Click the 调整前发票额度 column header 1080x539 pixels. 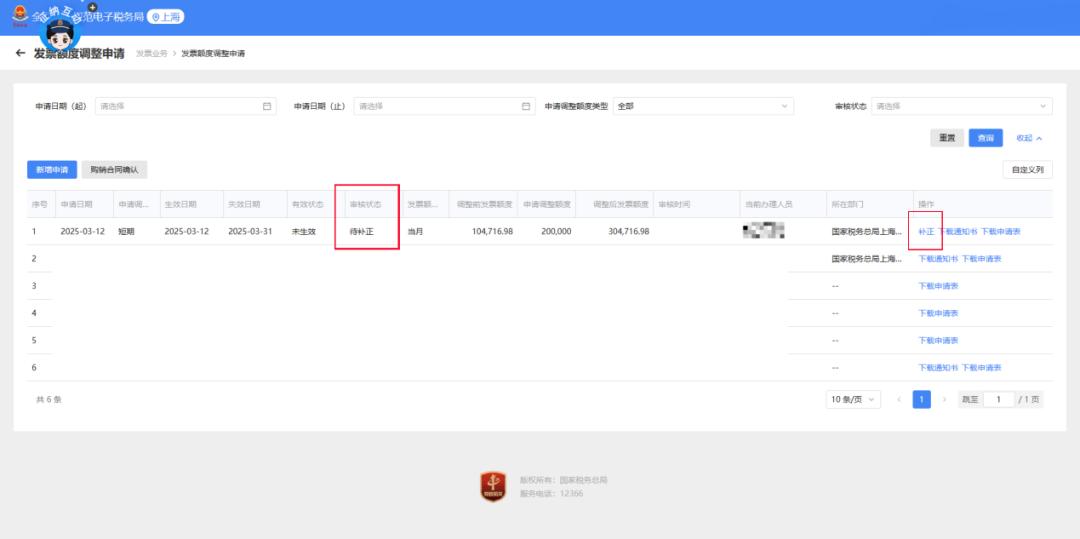point(485,204)
